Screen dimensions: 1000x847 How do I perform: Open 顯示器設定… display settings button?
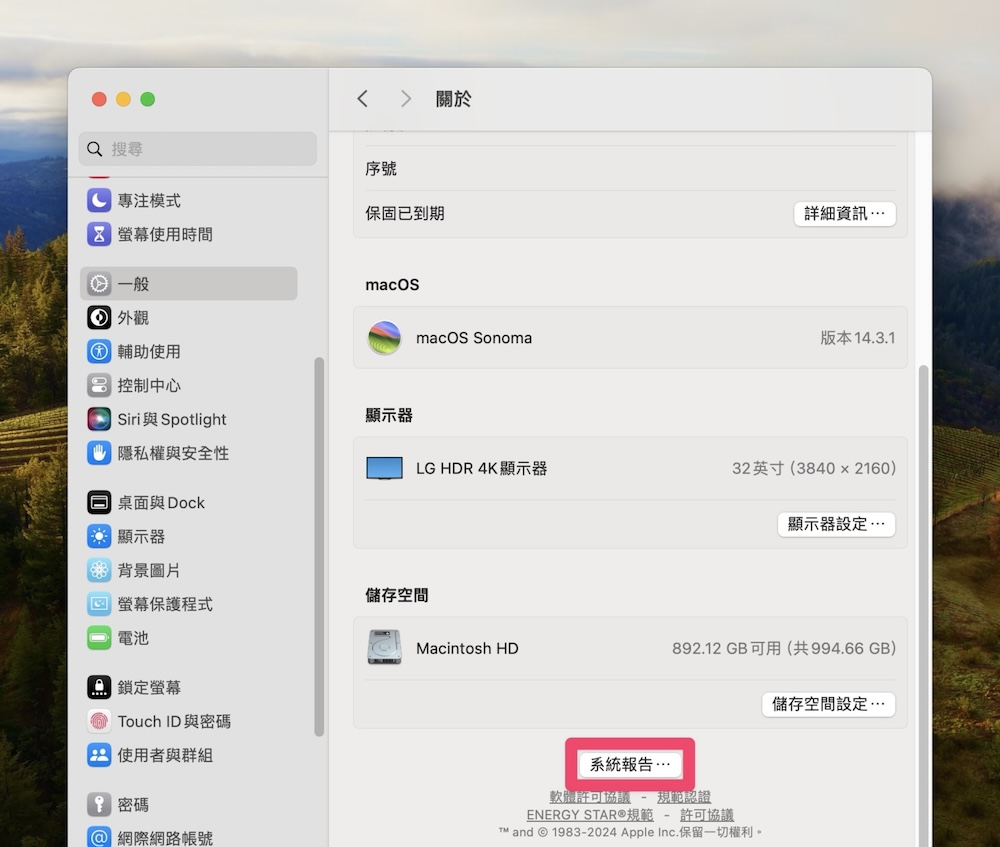coord(836,524)
